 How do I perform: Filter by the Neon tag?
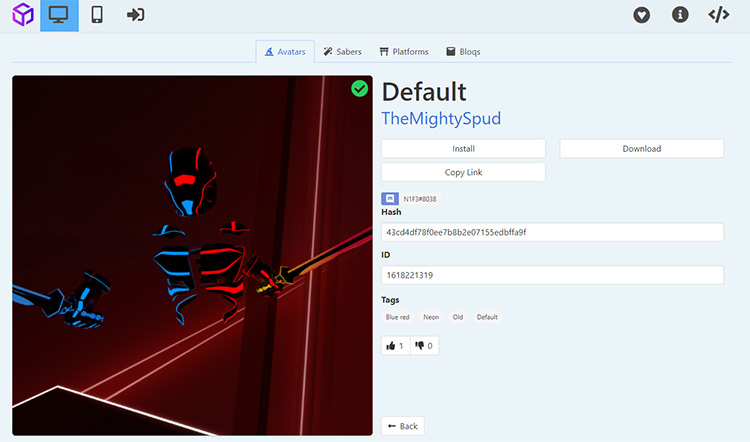pyautogui.click(x=431, y=317)
